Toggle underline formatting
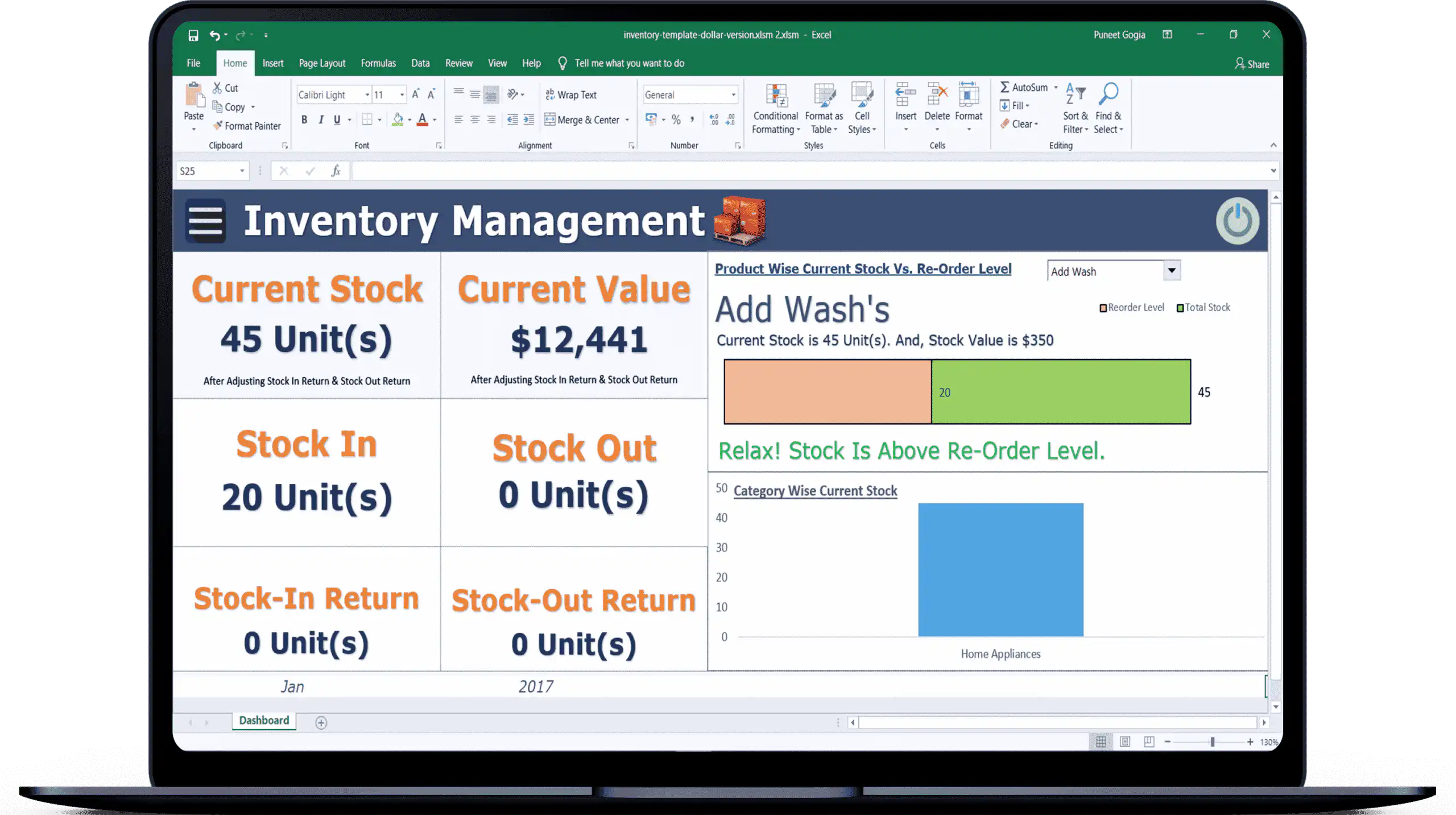Image resolution: width=1456 pixels, height=815 pixels. click(337, 119)
